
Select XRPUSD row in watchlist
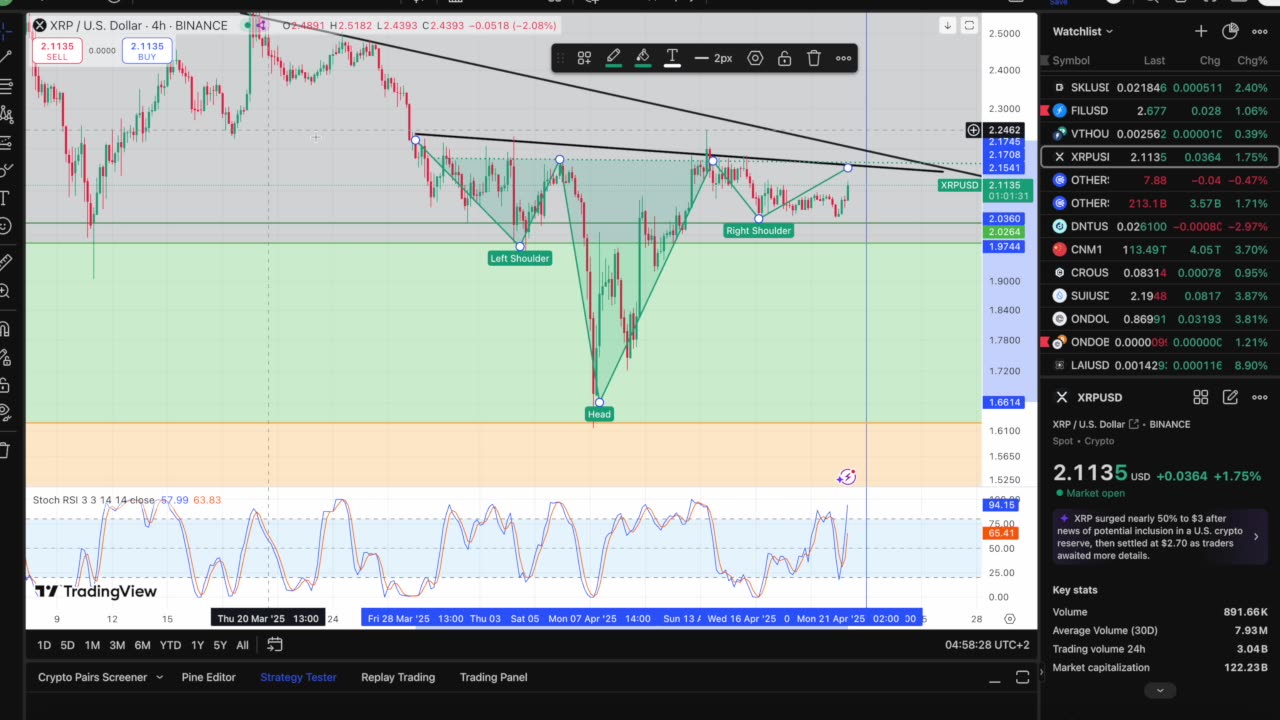coord(1160,157)
